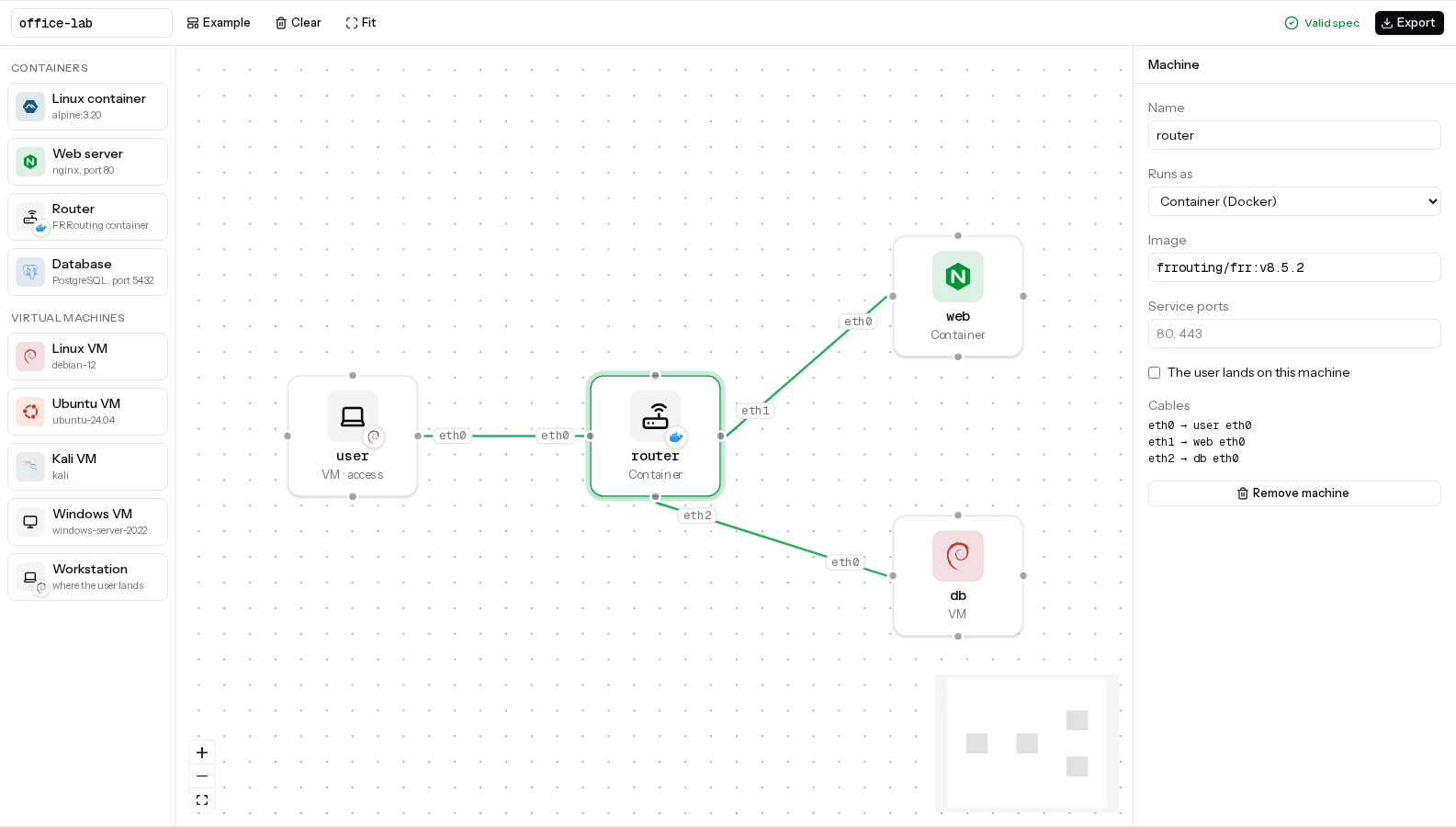Select the Linux container alpine icon
Image resolution: width=1456 pixels, height=827 pixels.
click(30, 107)
